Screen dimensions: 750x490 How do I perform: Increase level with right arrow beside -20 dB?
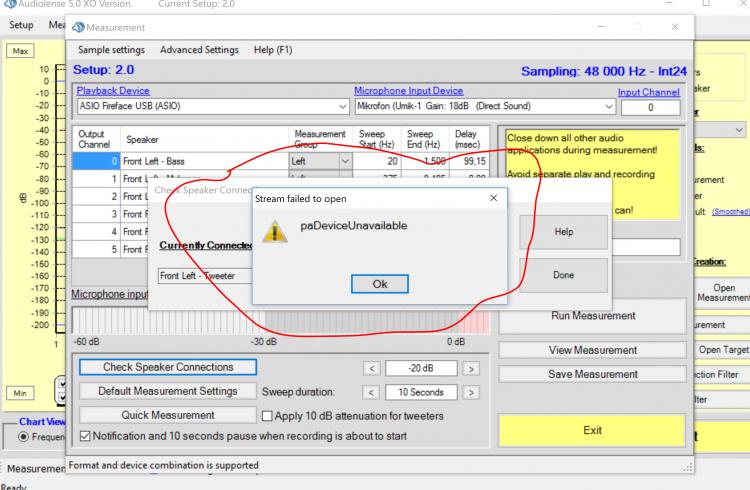[471, 368]
